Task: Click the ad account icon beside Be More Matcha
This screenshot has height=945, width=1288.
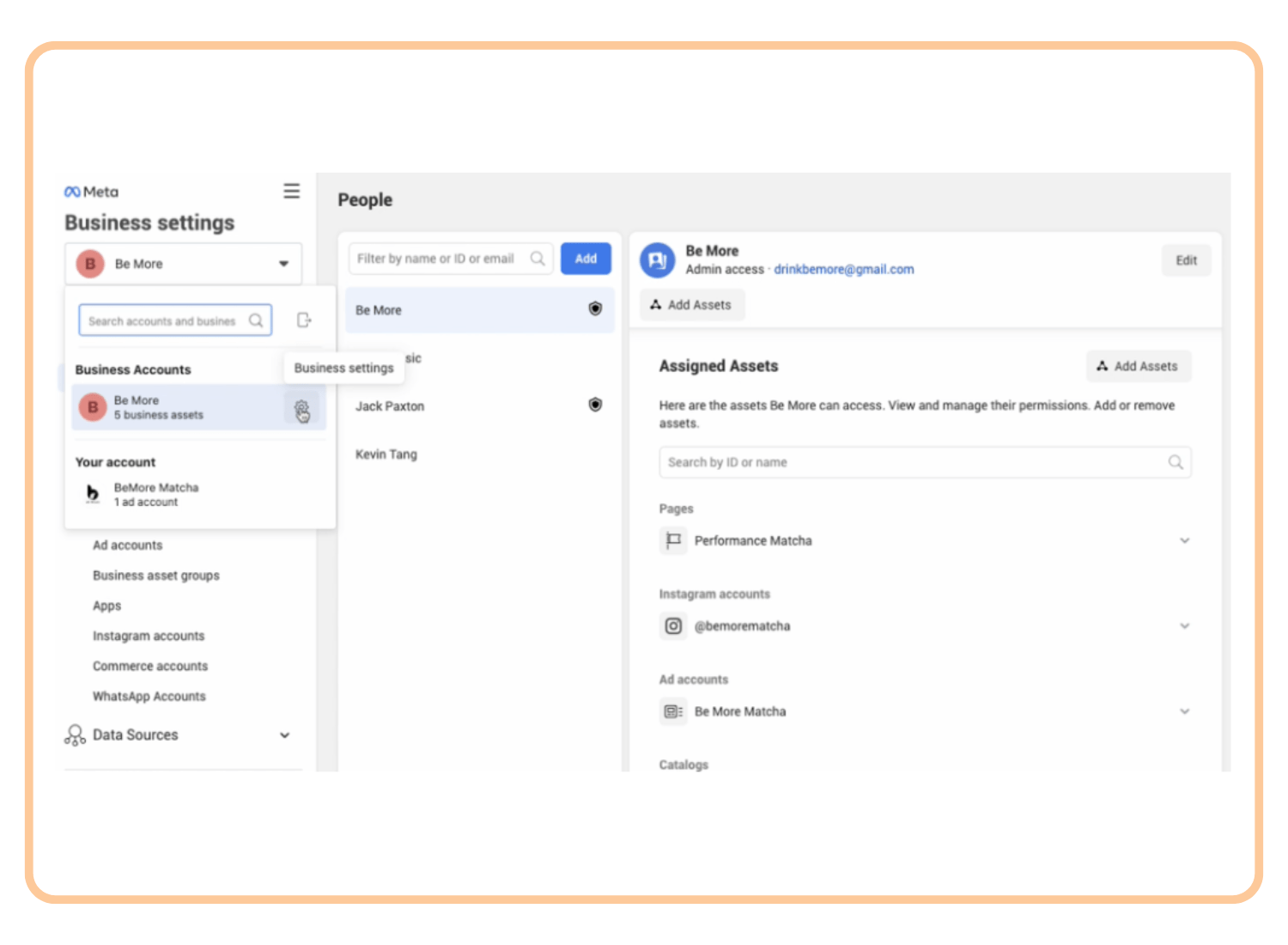Action: [673, 711]
